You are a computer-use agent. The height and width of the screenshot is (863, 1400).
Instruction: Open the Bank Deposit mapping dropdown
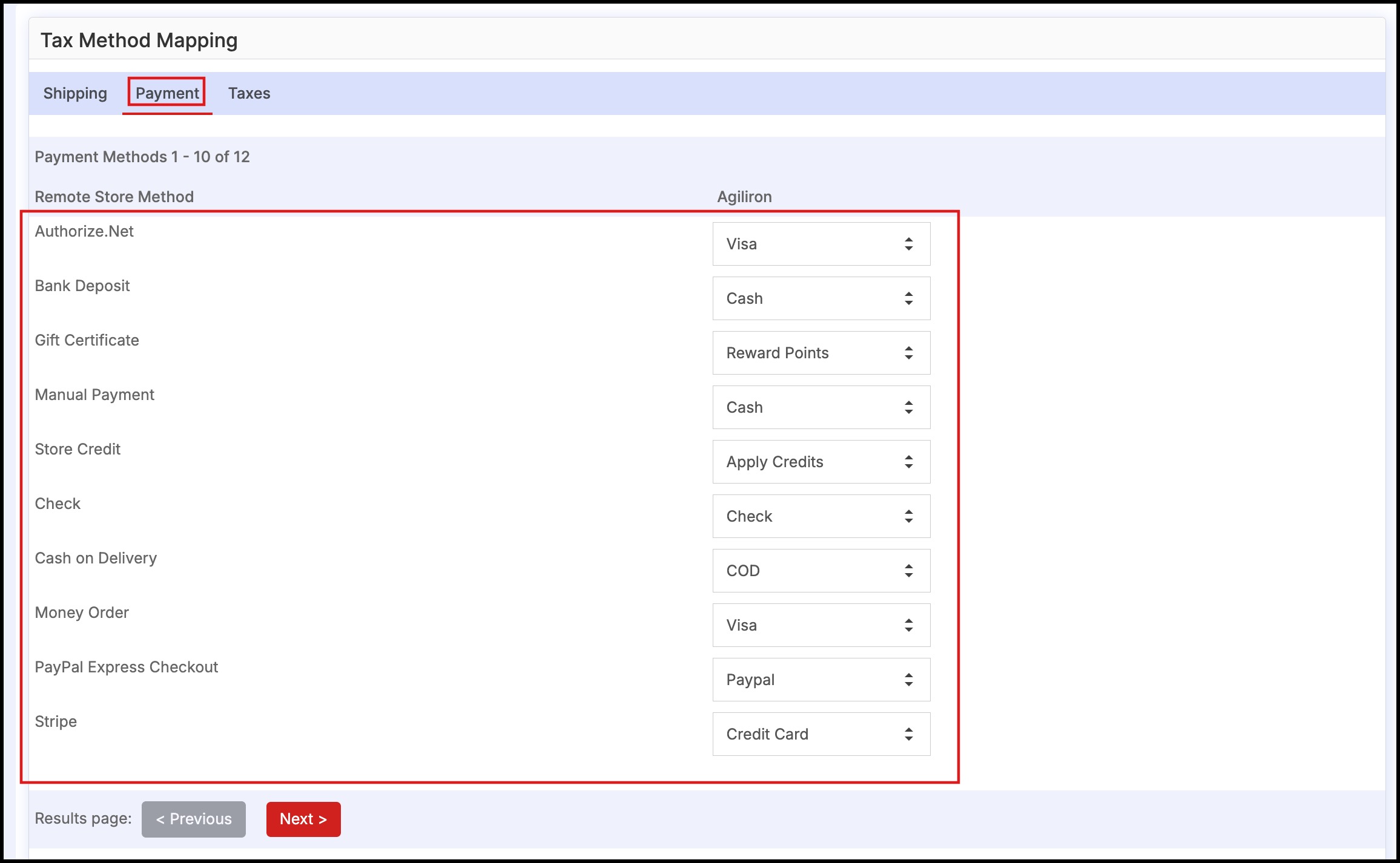click(821, 298)
